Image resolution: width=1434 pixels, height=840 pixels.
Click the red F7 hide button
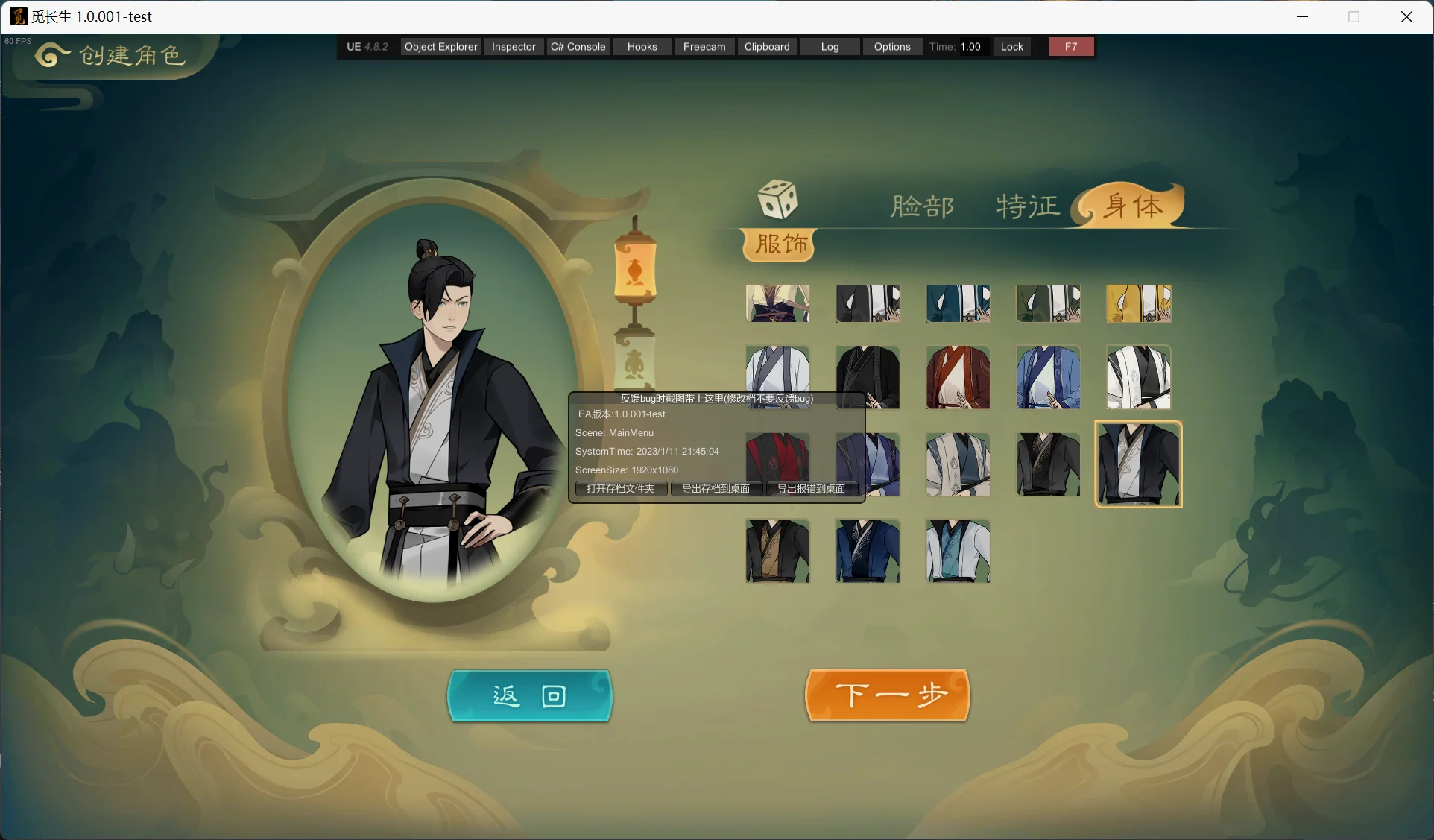point(1071,46)
